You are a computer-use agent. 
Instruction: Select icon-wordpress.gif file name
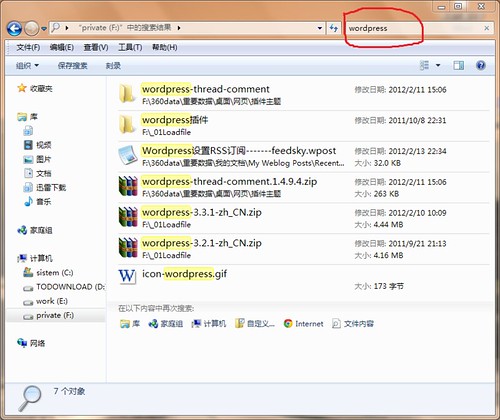pyautogui.click(x=184, y=274)
